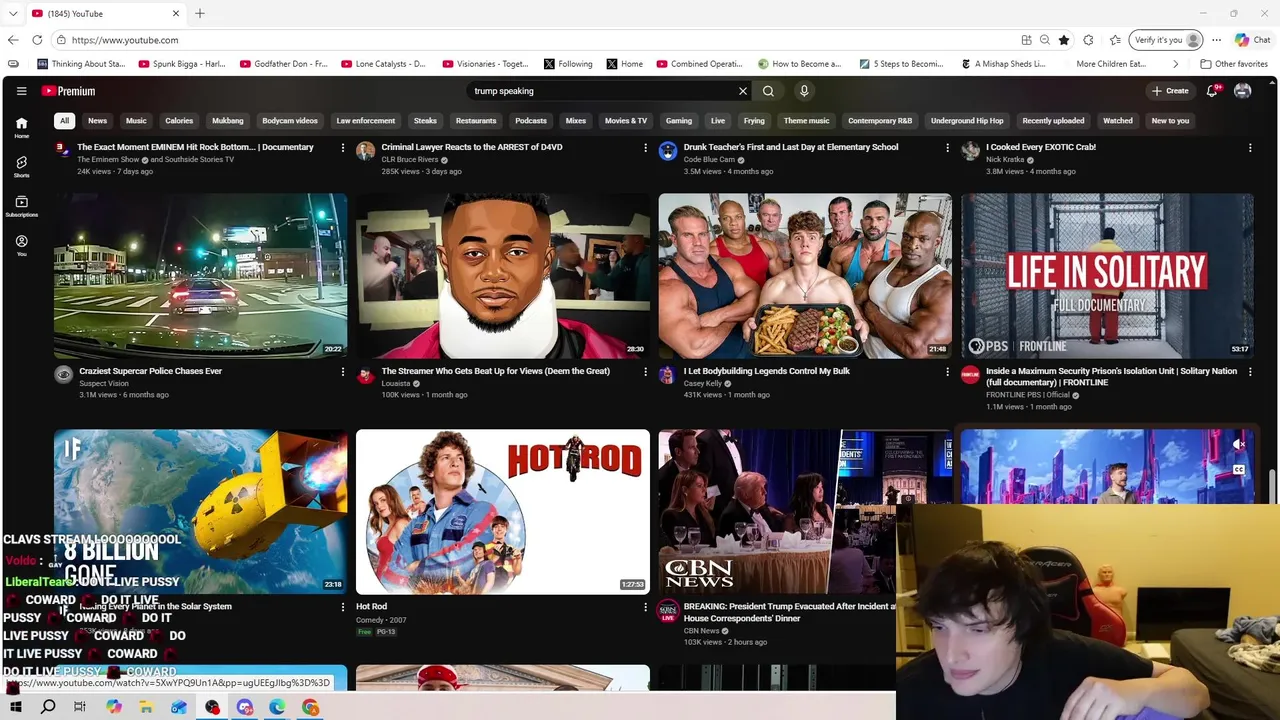The image size is (1280, 720).
Task: Open the FRONTLINE PBS channel avatar
Action: click(970, 375)
